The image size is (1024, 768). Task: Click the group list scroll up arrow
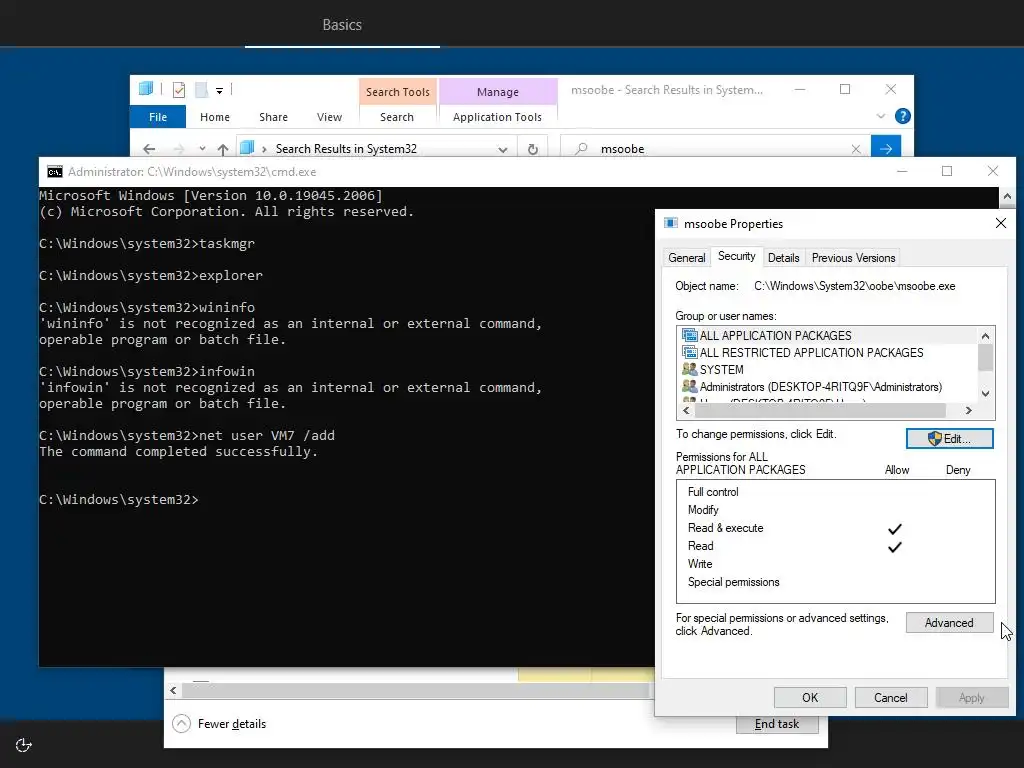tap(985, 336)
